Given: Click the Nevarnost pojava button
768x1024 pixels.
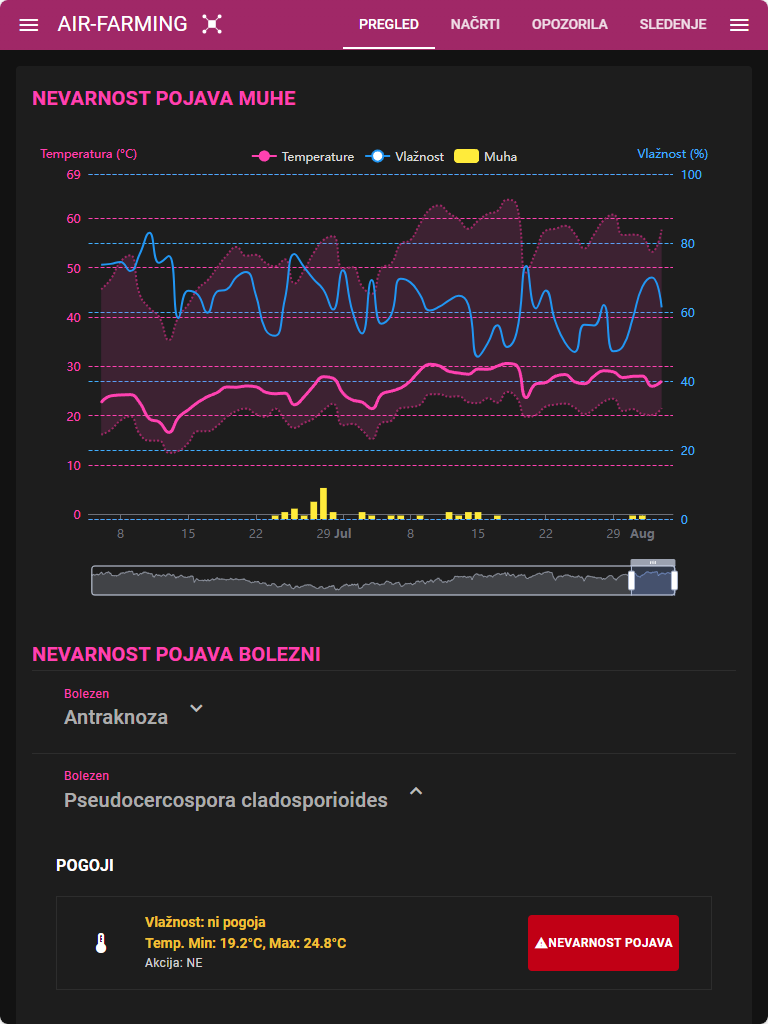Looking at the screenshot, I should tap(603, 943).
